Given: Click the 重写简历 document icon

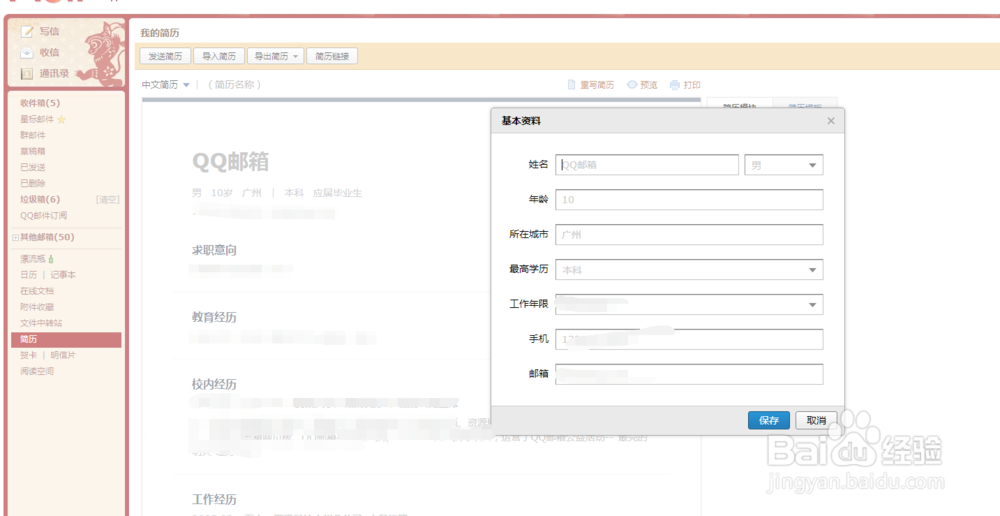Looking at the screenshot, I should [x=571, y=85].
